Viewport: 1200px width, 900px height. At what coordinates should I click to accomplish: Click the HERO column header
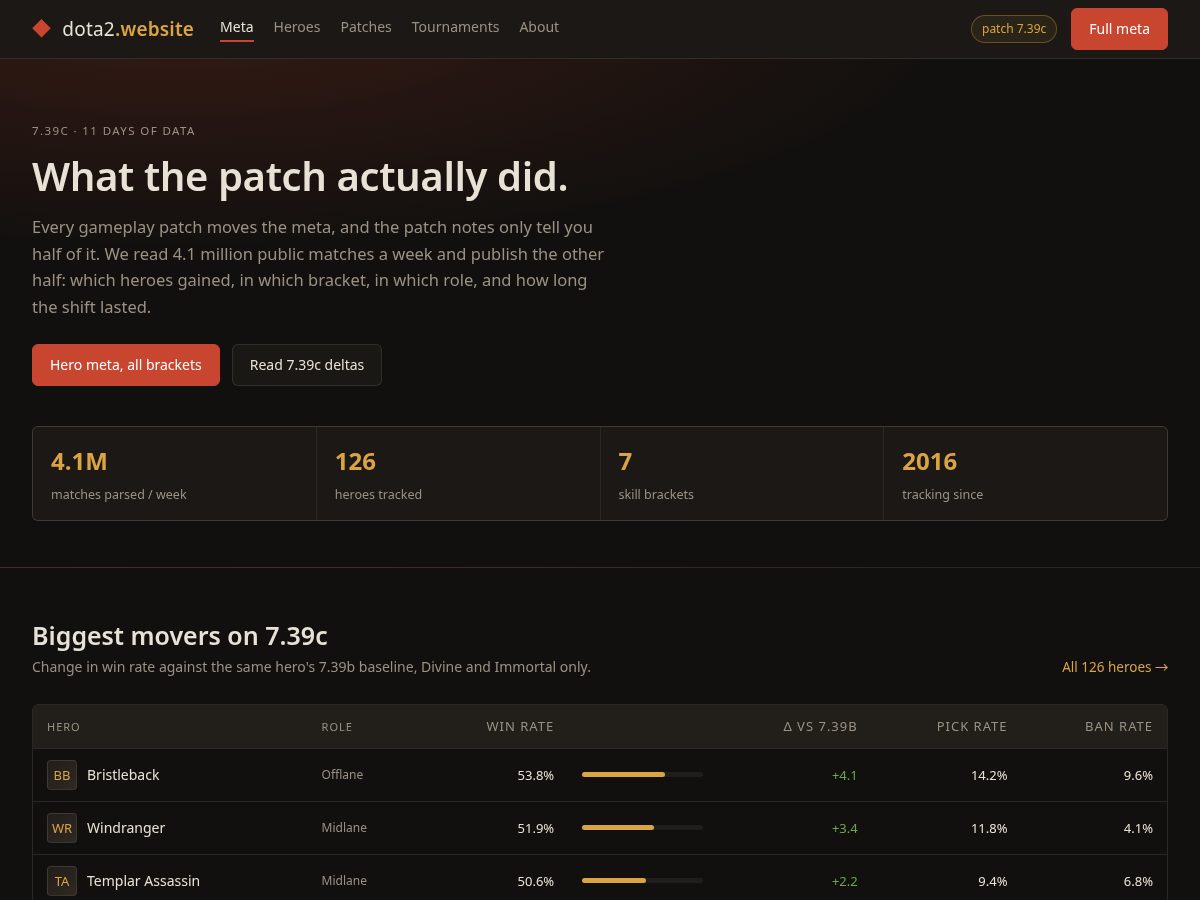[63, 727]
